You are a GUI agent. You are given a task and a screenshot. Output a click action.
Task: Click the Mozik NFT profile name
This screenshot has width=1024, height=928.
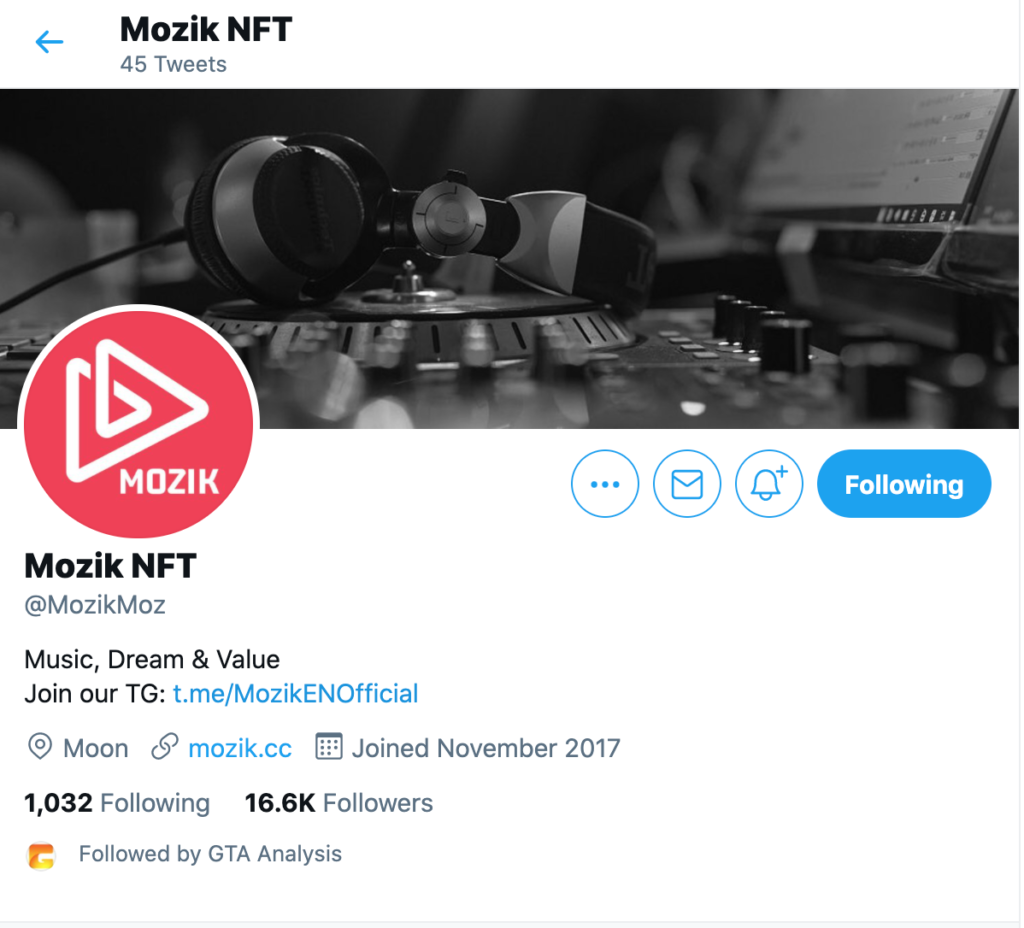110,566
